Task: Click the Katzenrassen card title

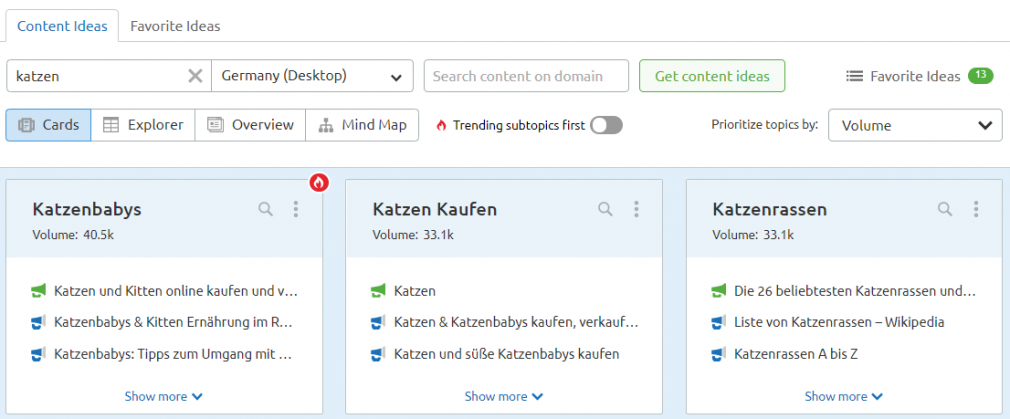Action: [770, 210]
